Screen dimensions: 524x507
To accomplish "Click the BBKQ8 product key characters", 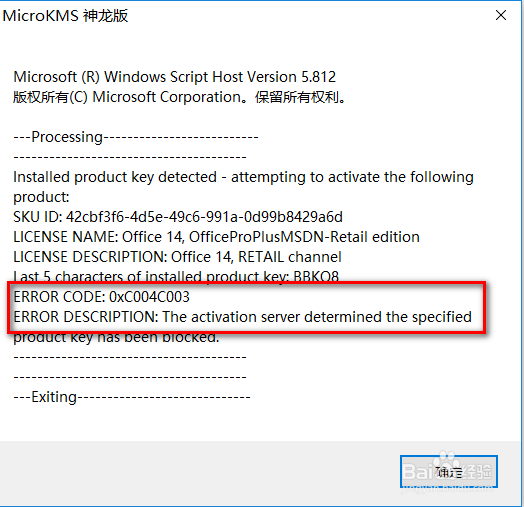I will point(316,275).
